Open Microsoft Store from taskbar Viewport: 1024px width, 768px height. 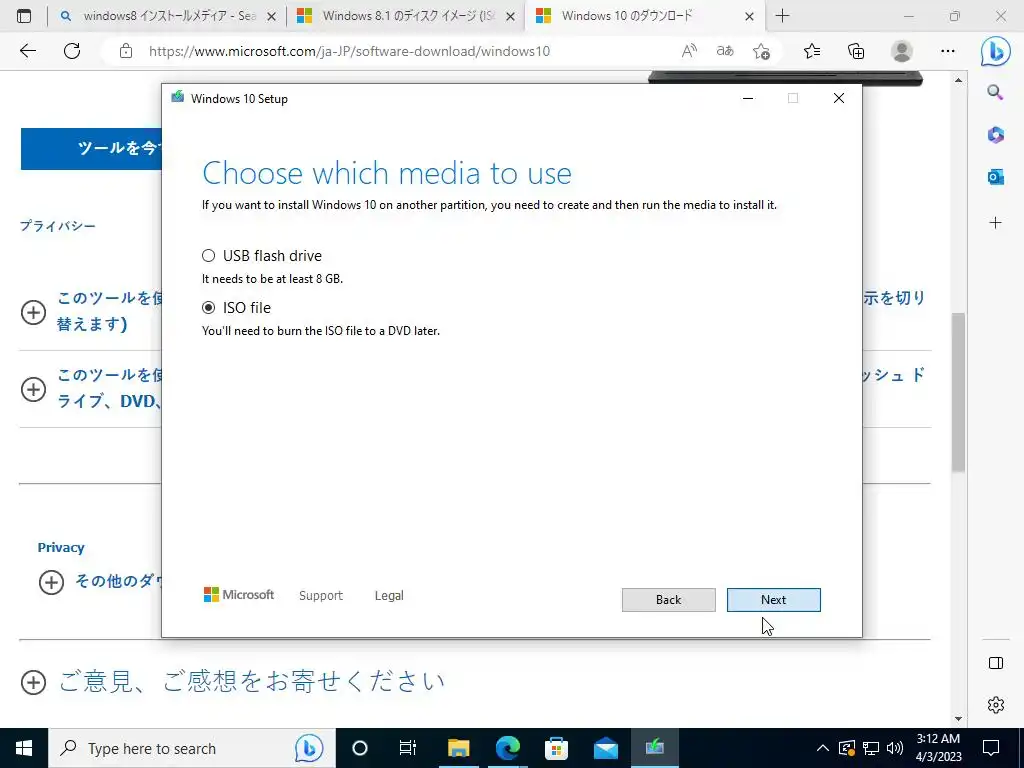coord(556,748)
